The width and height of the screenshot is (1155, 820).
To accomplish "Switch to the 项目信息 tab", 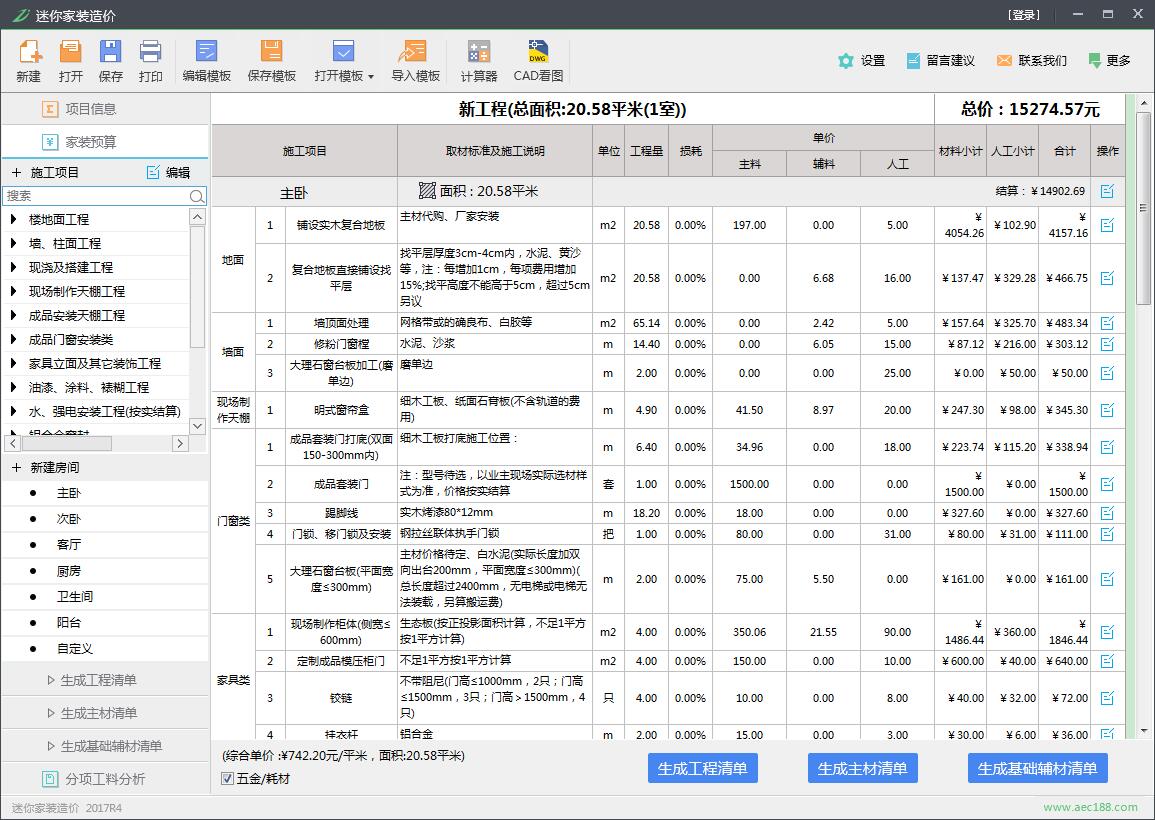I will (x=90, y=109).
